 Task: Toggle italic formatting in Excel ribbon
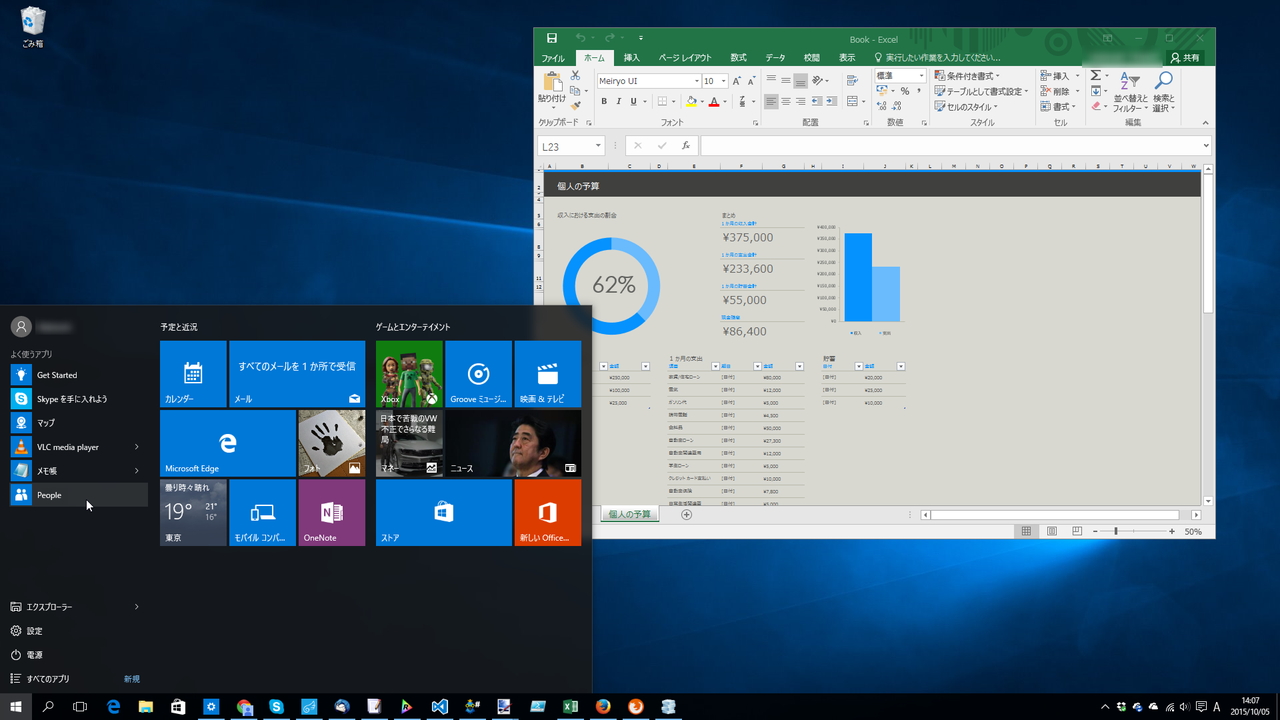pos(619,101)
